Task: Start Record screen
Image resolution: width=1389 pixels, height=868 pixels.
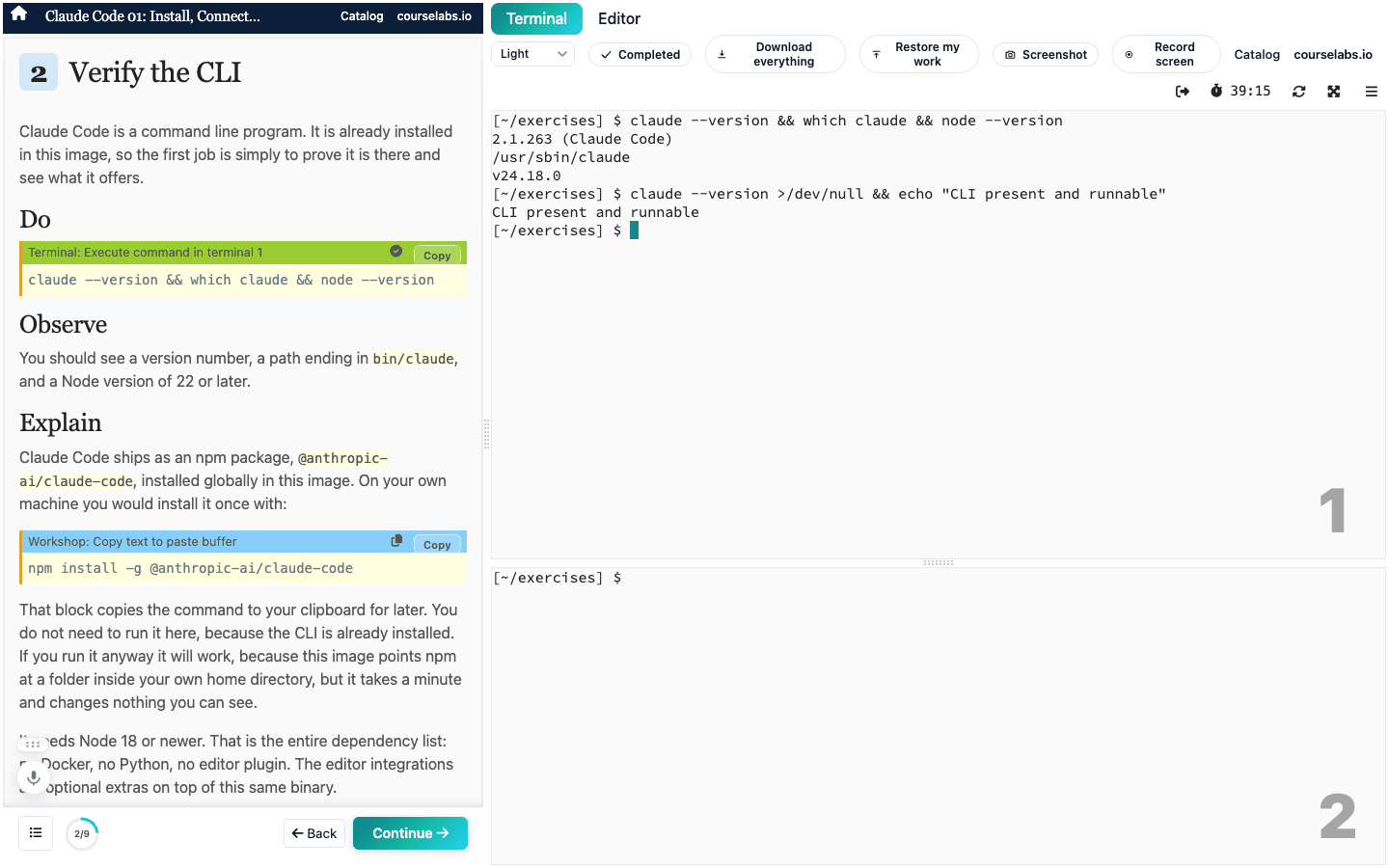Action: [x=1166, y=54]
